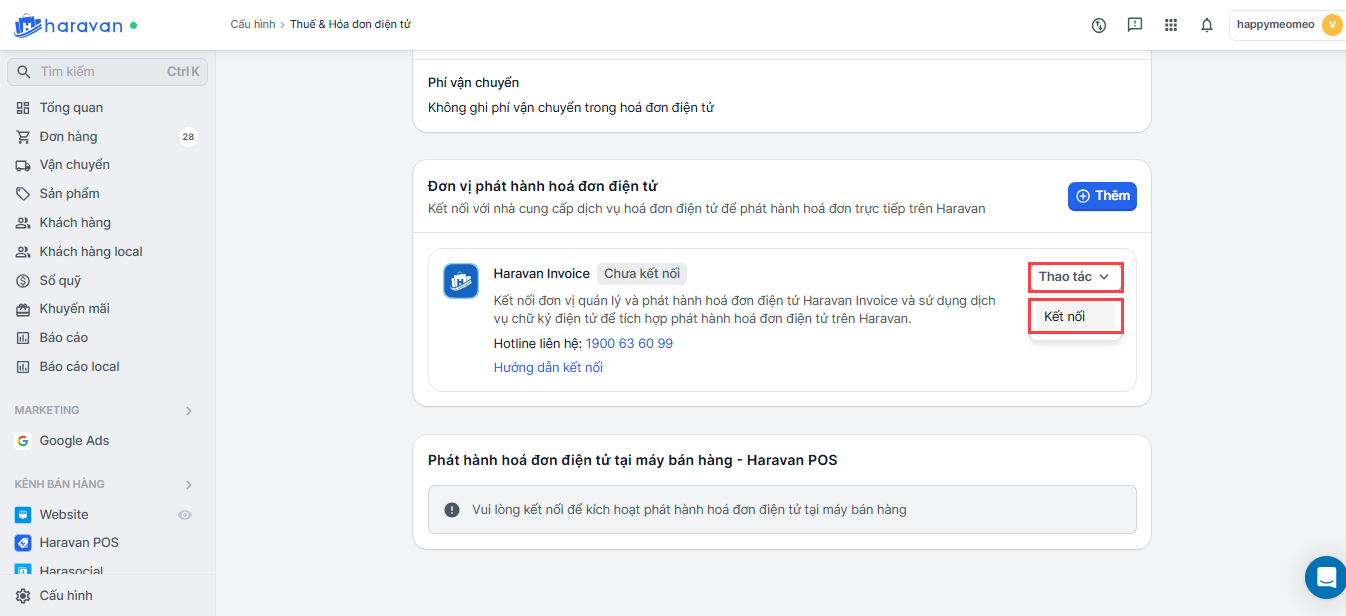Viewport: 1346px width, 616px height.
Task: Click the blue Thêm button
Action: (1102, 196)
